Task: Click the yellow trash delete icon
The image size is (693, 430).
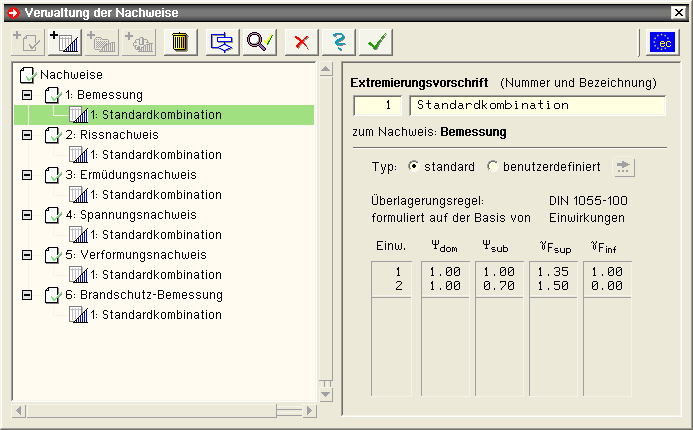Action: (180, 42)
